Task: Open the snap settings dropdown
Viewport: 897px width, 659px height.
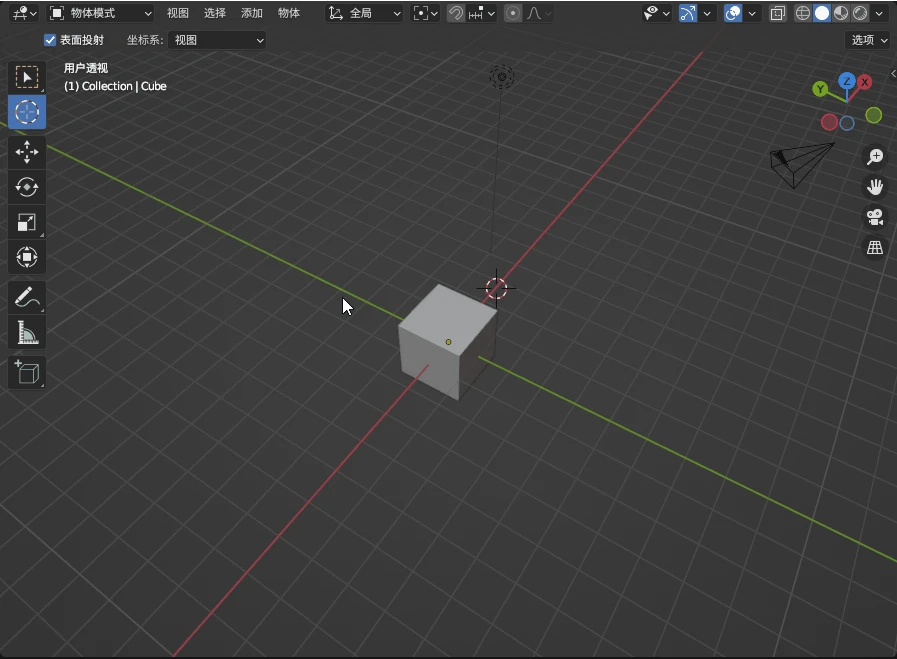Action: pyautogui.click(x=482, y=13)
